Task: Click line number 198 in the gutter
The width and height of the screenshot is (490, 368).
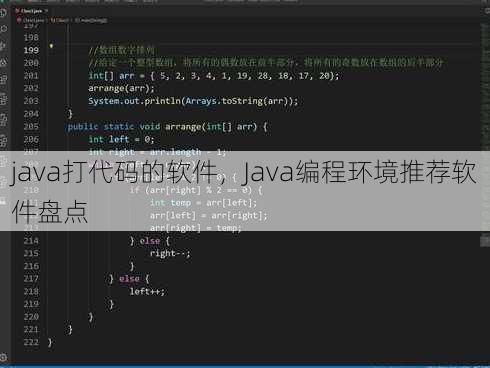Action: [x=31, y=38]
